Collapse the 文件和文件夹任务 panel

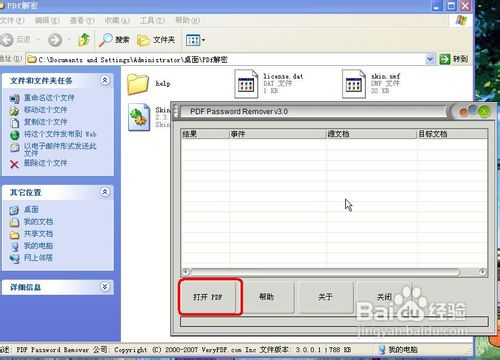point(105,80)
